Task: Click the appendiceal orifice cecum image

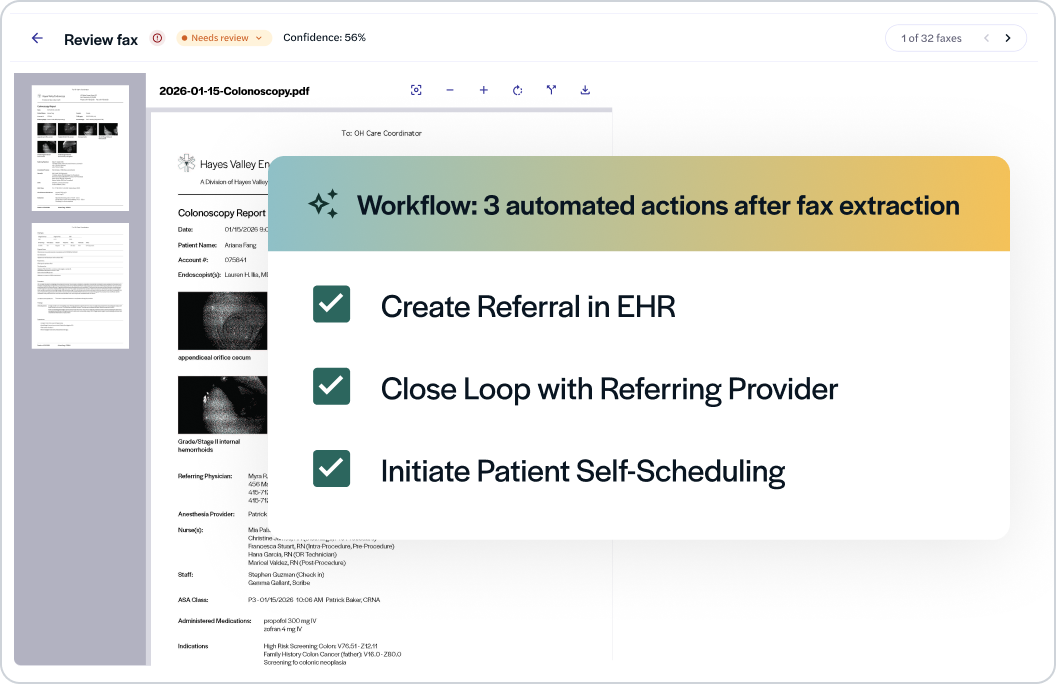Action: click(x=222, y=320)
